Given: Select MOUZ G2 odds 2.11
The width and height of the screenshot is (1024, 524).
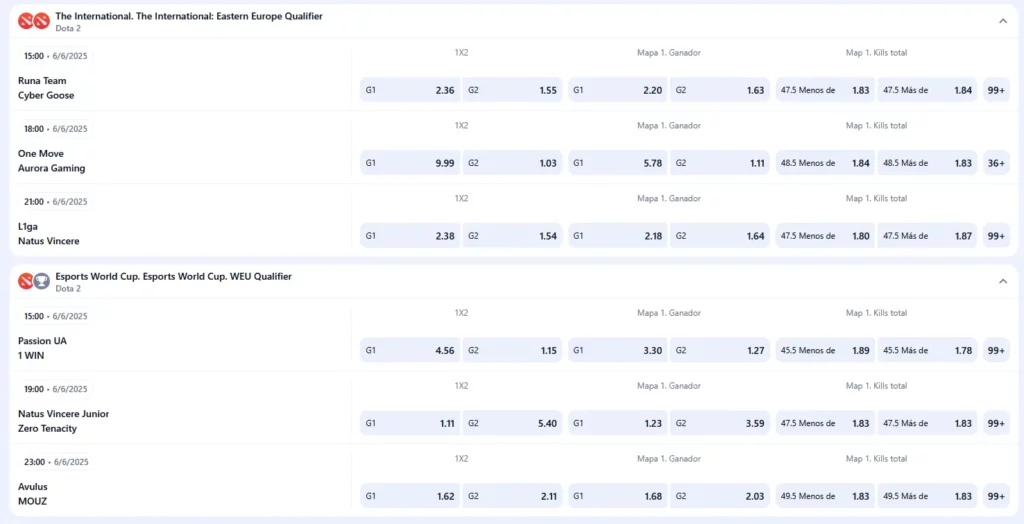Looking at the screenshot, I should point(512,496).
